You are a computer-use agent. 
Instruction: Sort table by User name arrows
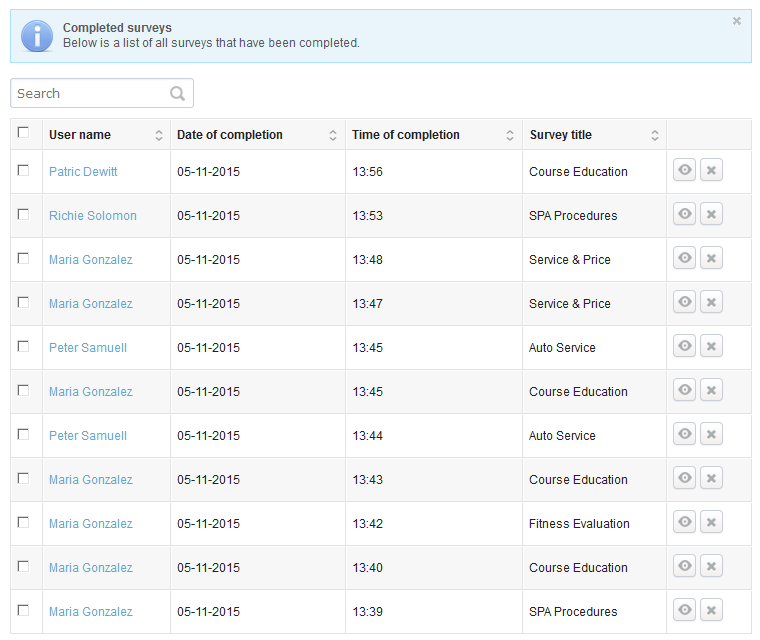158,135
